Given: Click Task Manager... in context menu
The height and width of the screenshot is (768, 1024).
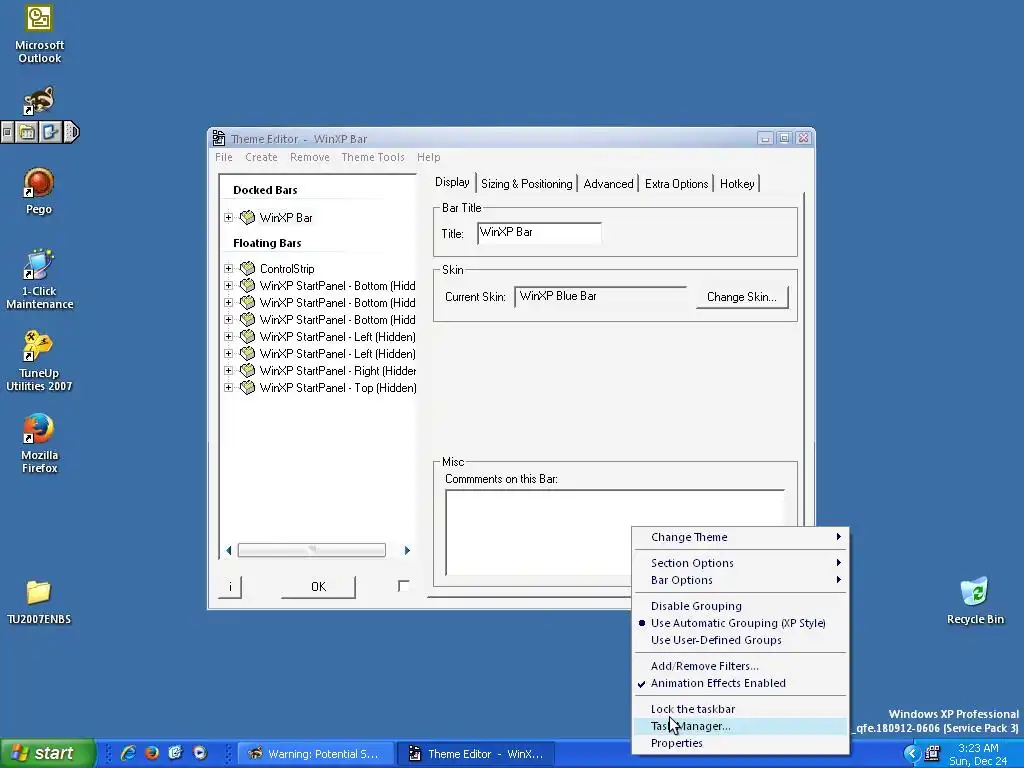Looking at the screenshot, I should [x=741, y=726].
